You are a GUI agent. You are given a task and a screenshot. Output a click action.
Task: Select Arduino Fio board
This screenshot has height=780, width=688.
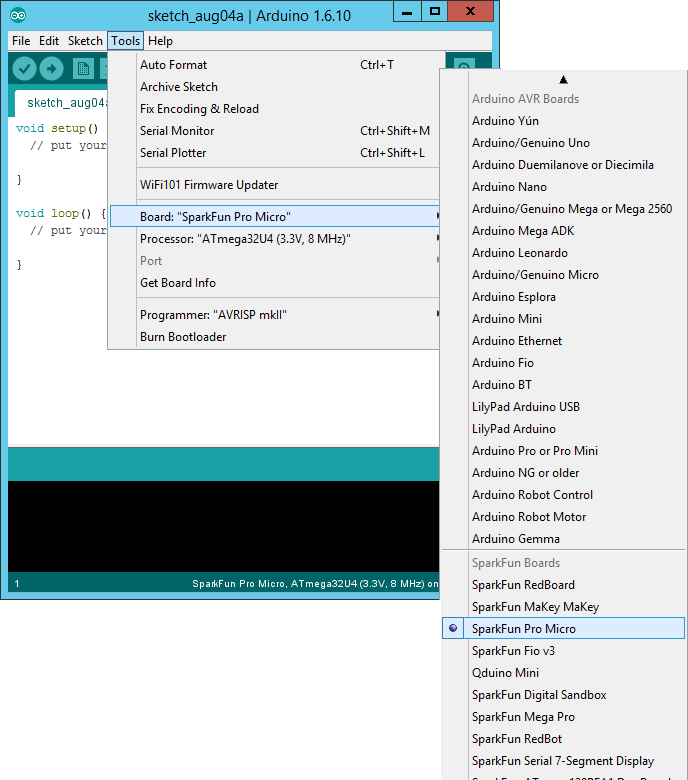563,363
